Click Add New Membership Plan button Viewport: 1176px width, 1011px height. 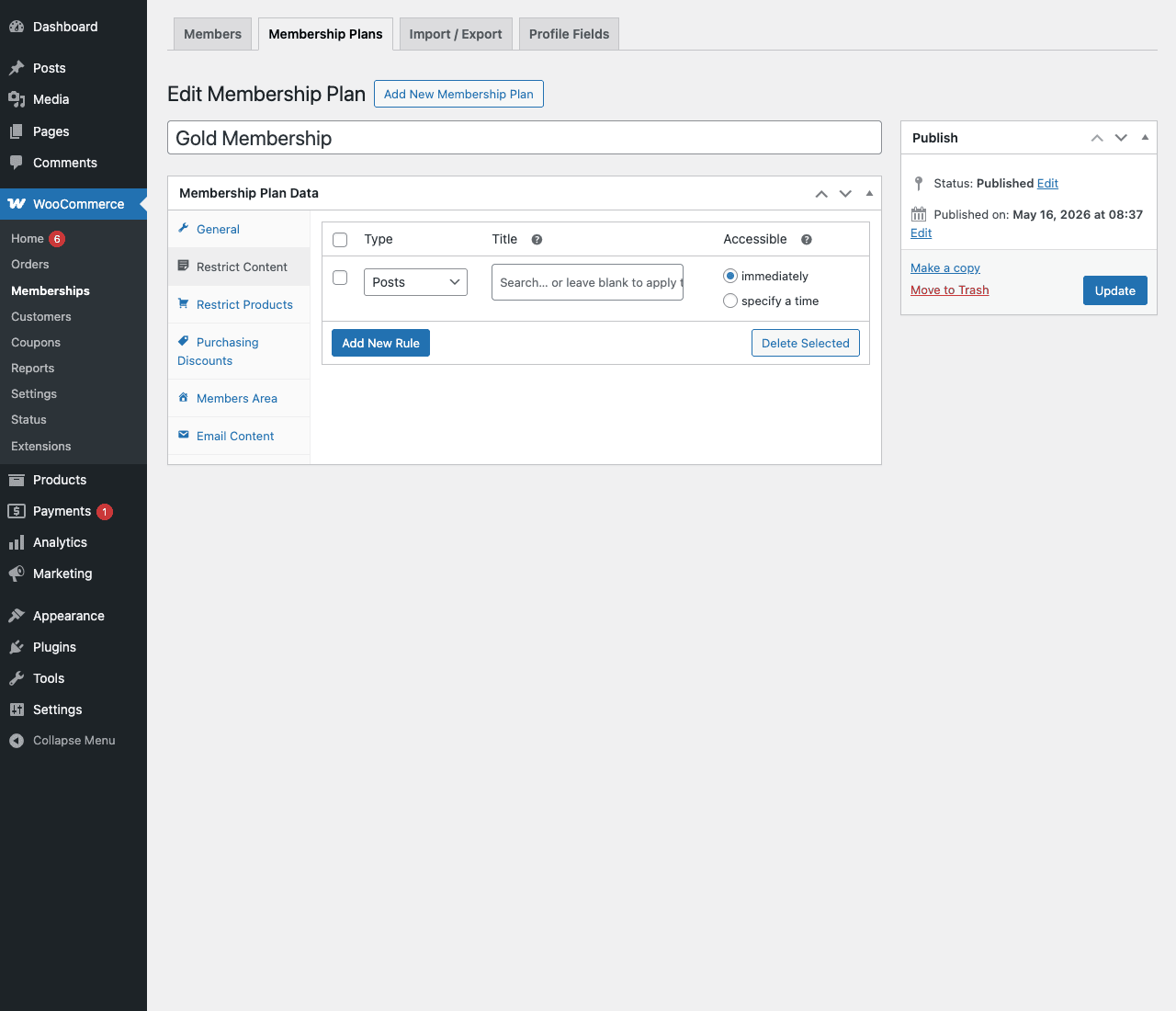coord(458,94)
